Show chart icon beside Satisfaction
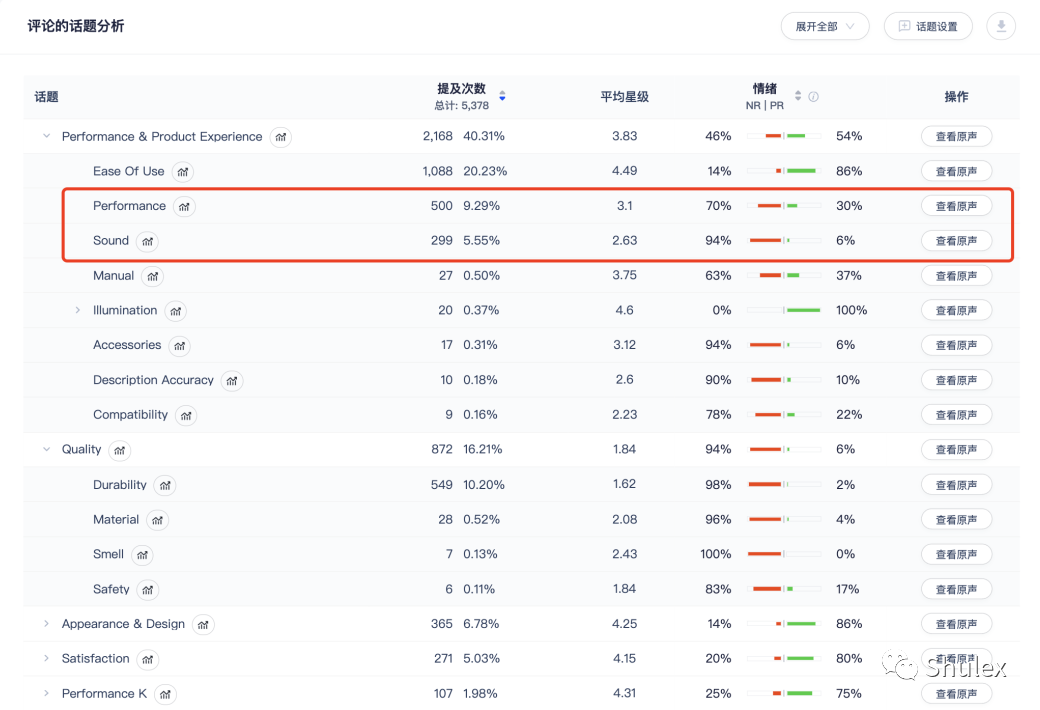 pos(147,660)
